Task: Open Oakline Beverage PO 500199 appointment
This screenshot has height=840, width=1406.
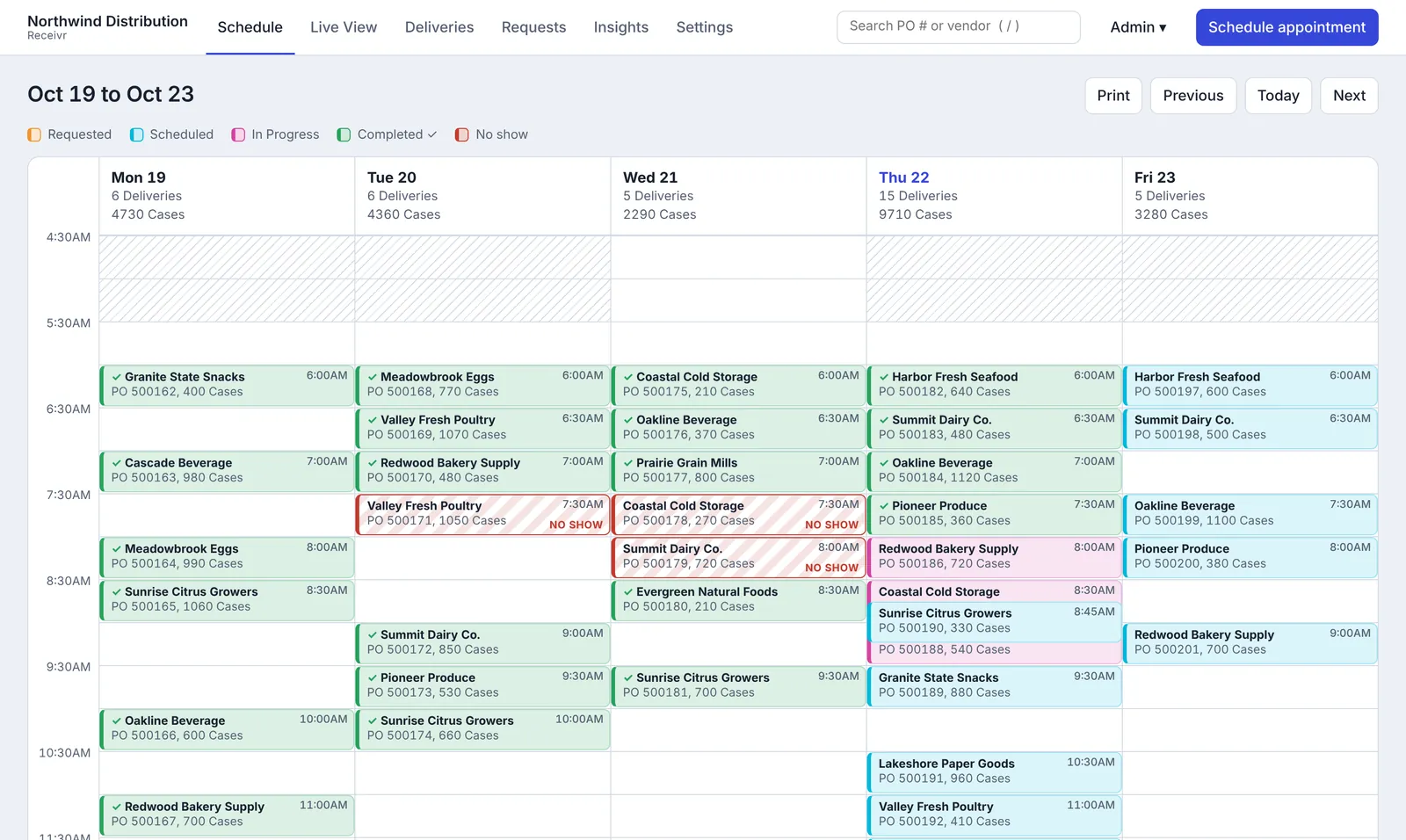Action: tap(1250, 515)
